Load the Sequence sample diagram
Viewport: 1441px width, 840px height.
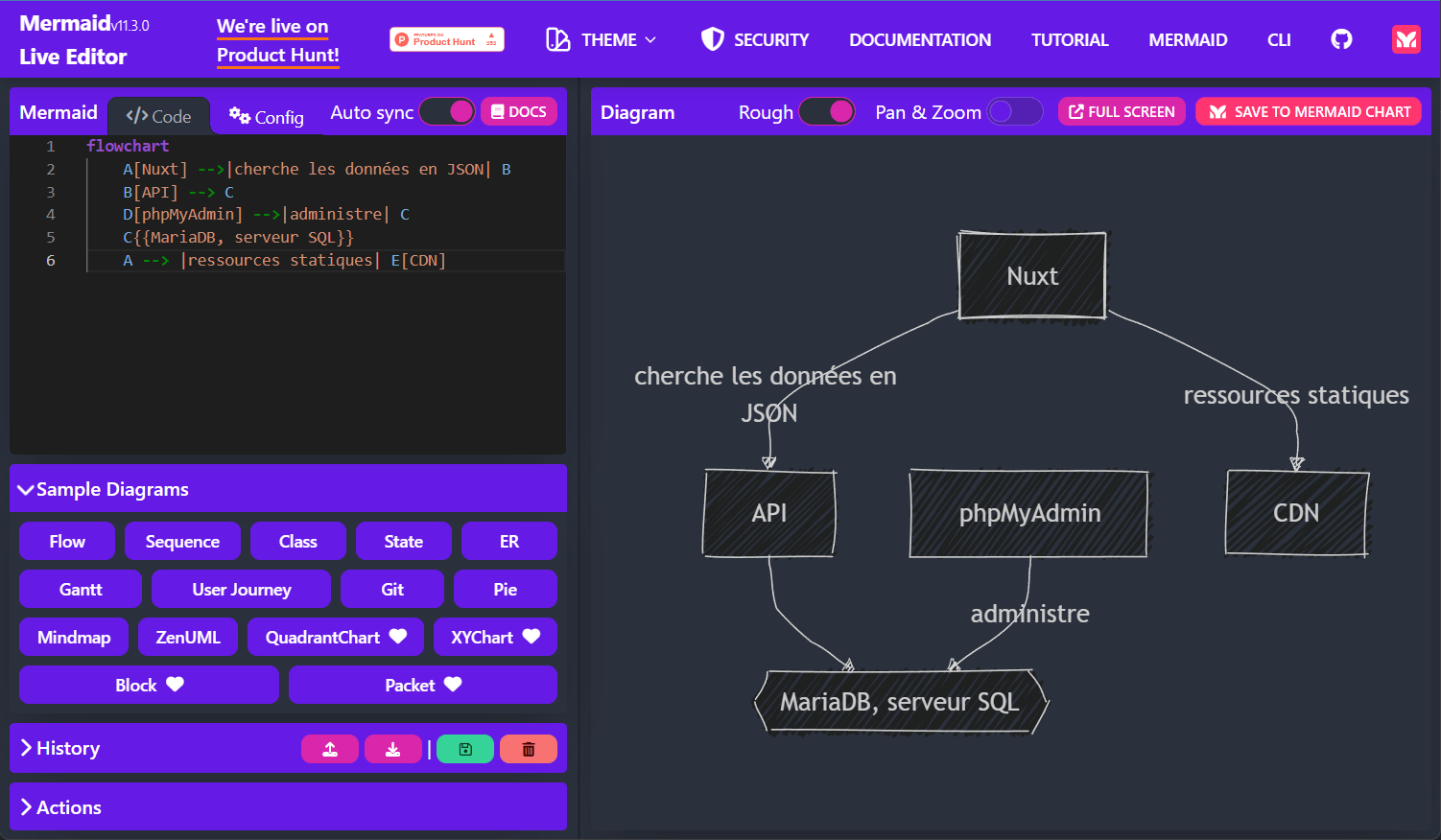(x=182, y=541)
